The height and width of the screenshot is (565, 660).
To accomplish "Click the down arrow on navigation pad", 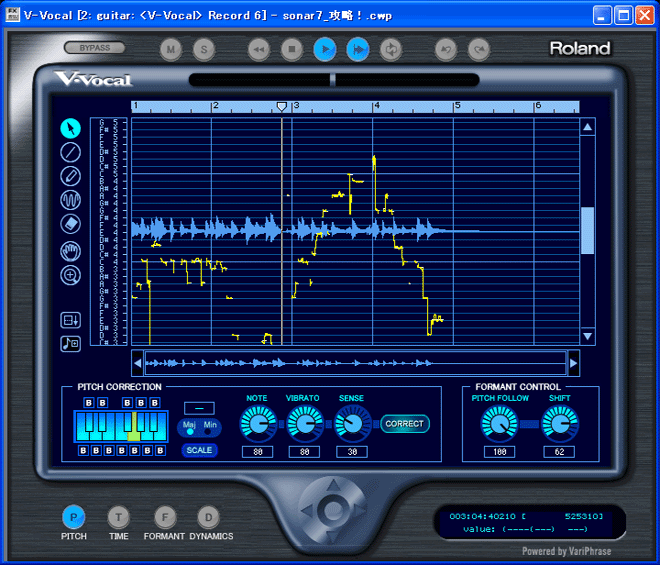I will [x=333, y=537].
